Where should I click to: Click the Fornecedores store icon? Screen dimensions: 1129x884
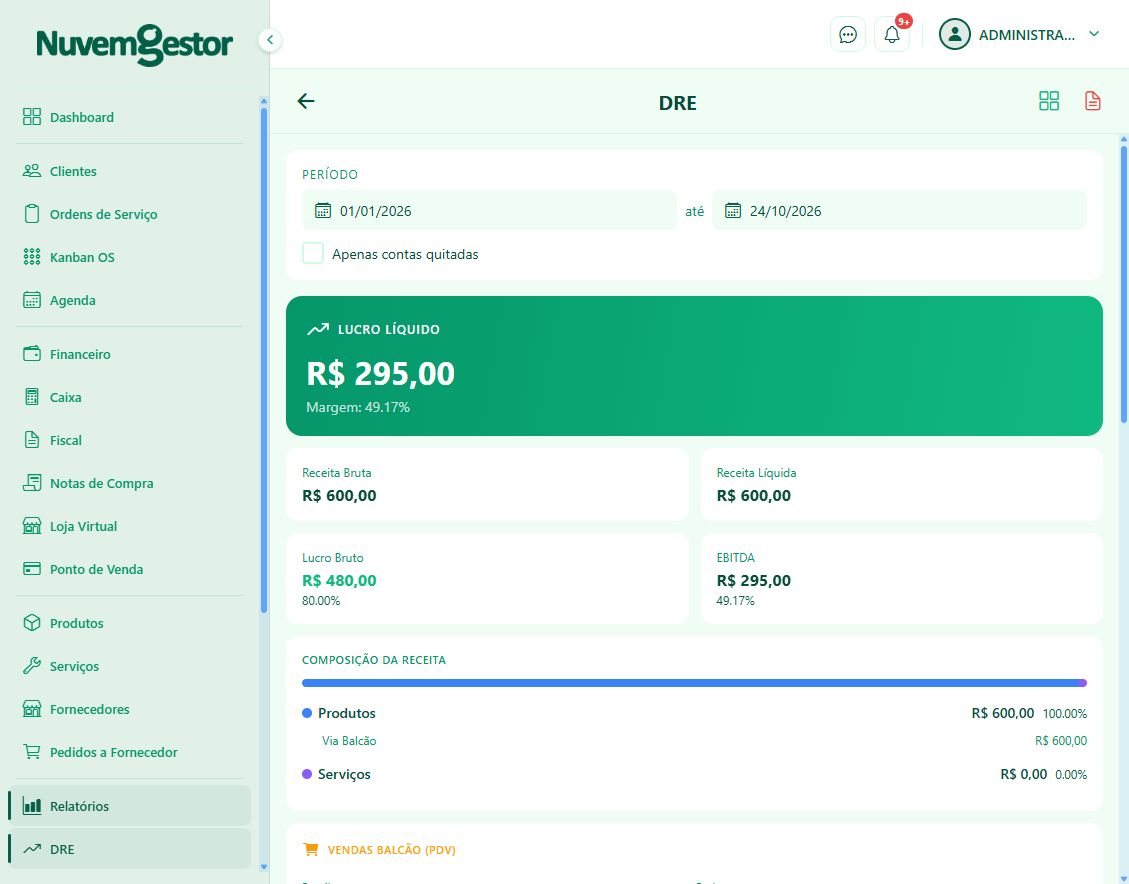pyautogui.click(x=32, y=709)
